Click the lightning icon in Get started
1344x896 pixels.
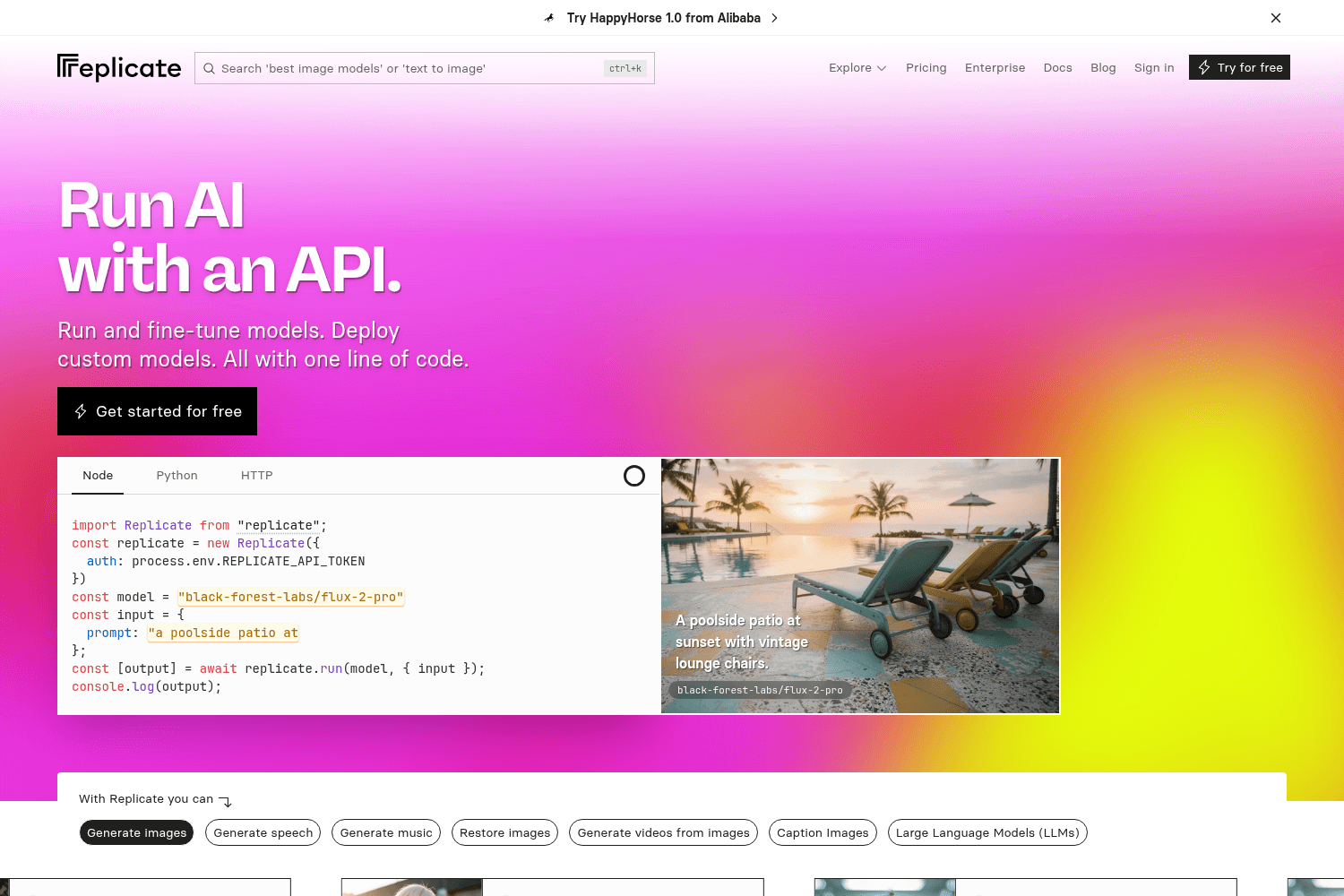(x=81, y=411)
